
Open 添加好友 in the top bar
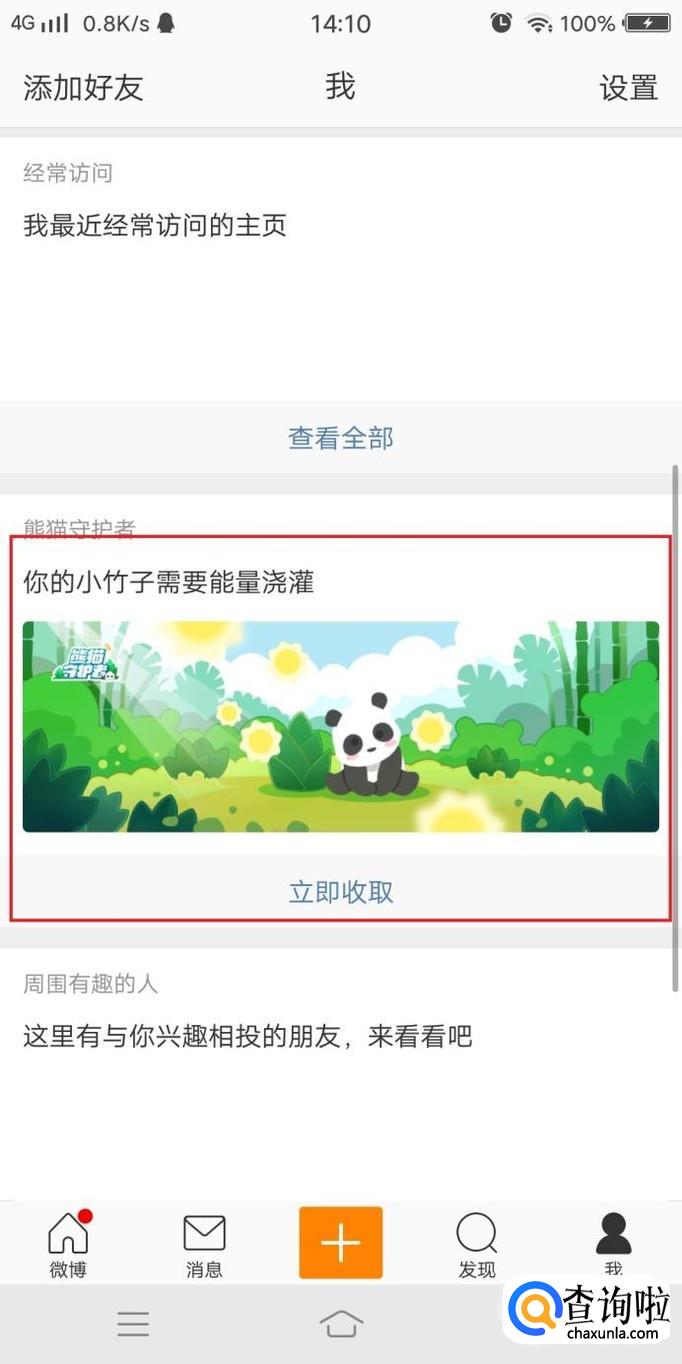[x=84, y=87]
